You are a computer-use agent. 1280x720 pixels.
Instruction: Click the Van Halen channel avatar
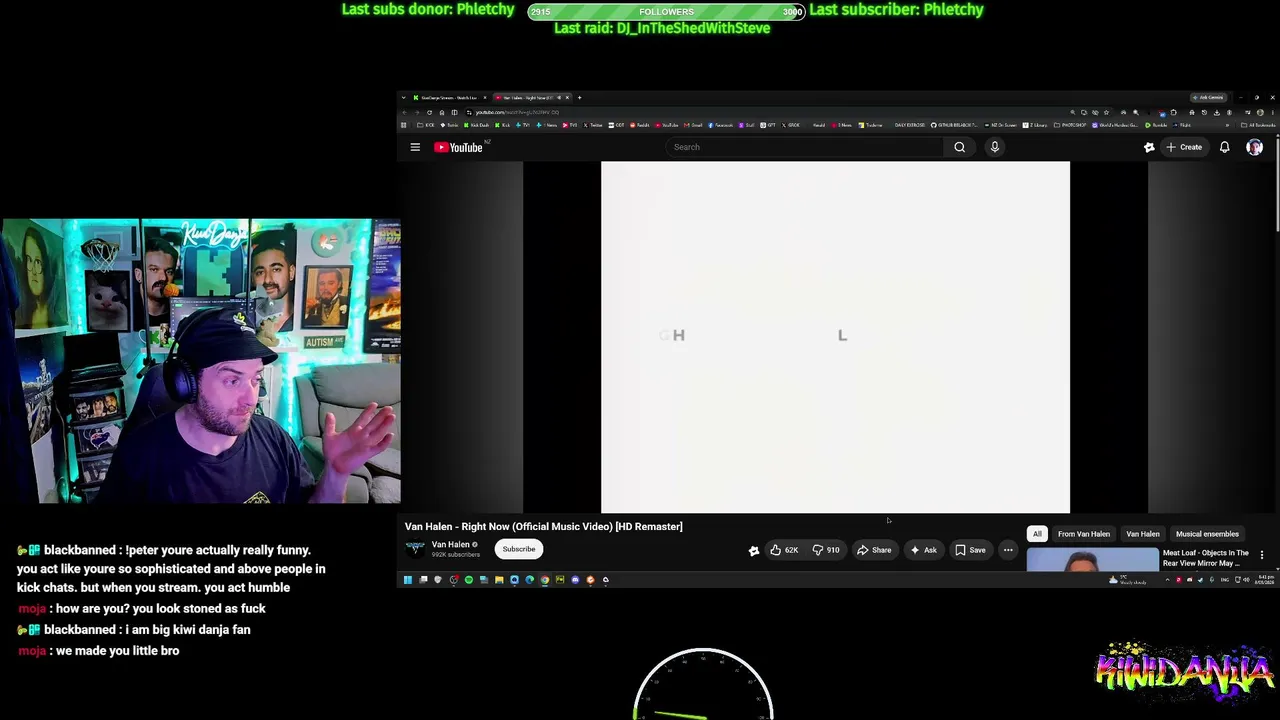pyautogui.click(x=415, y=548)
